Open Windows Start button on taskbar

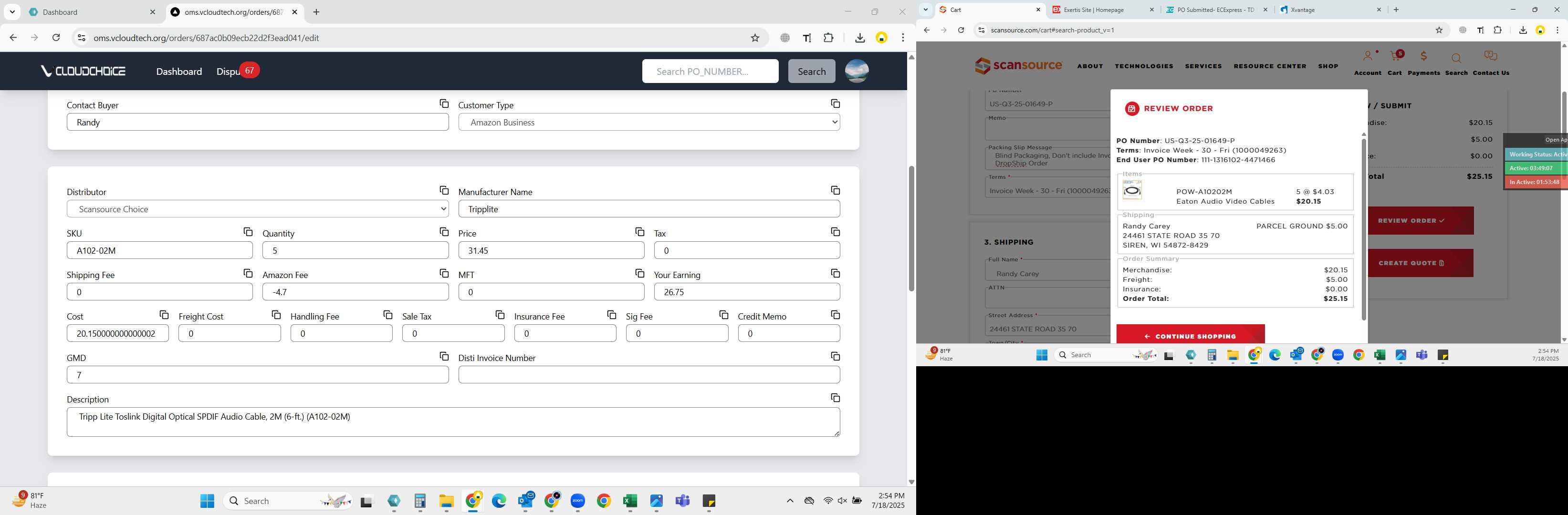(x=207, y=501)
